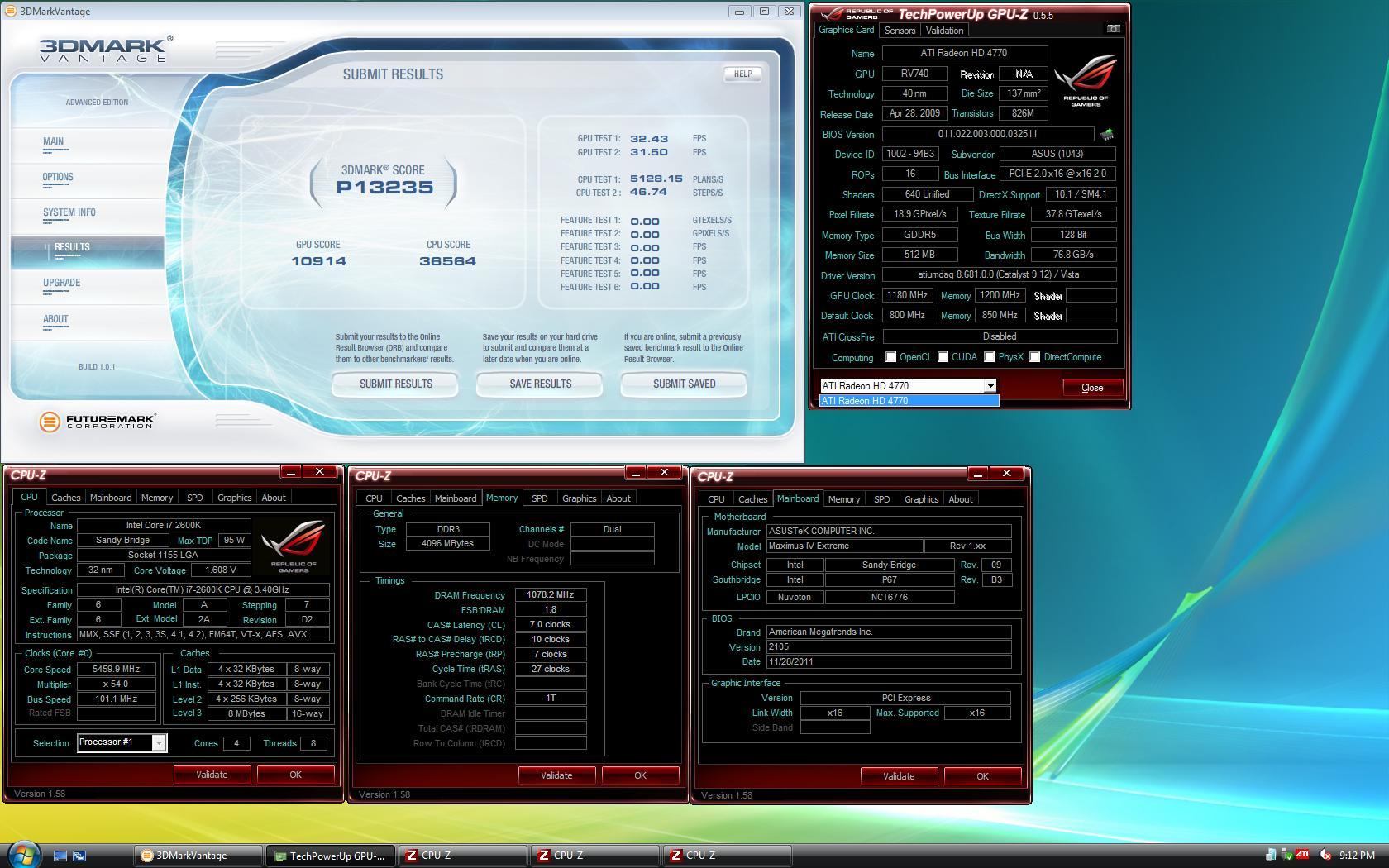
Task: Open the Sensors tab in GPU-Z
Action: pyautogui.click(x=900, y=31)
